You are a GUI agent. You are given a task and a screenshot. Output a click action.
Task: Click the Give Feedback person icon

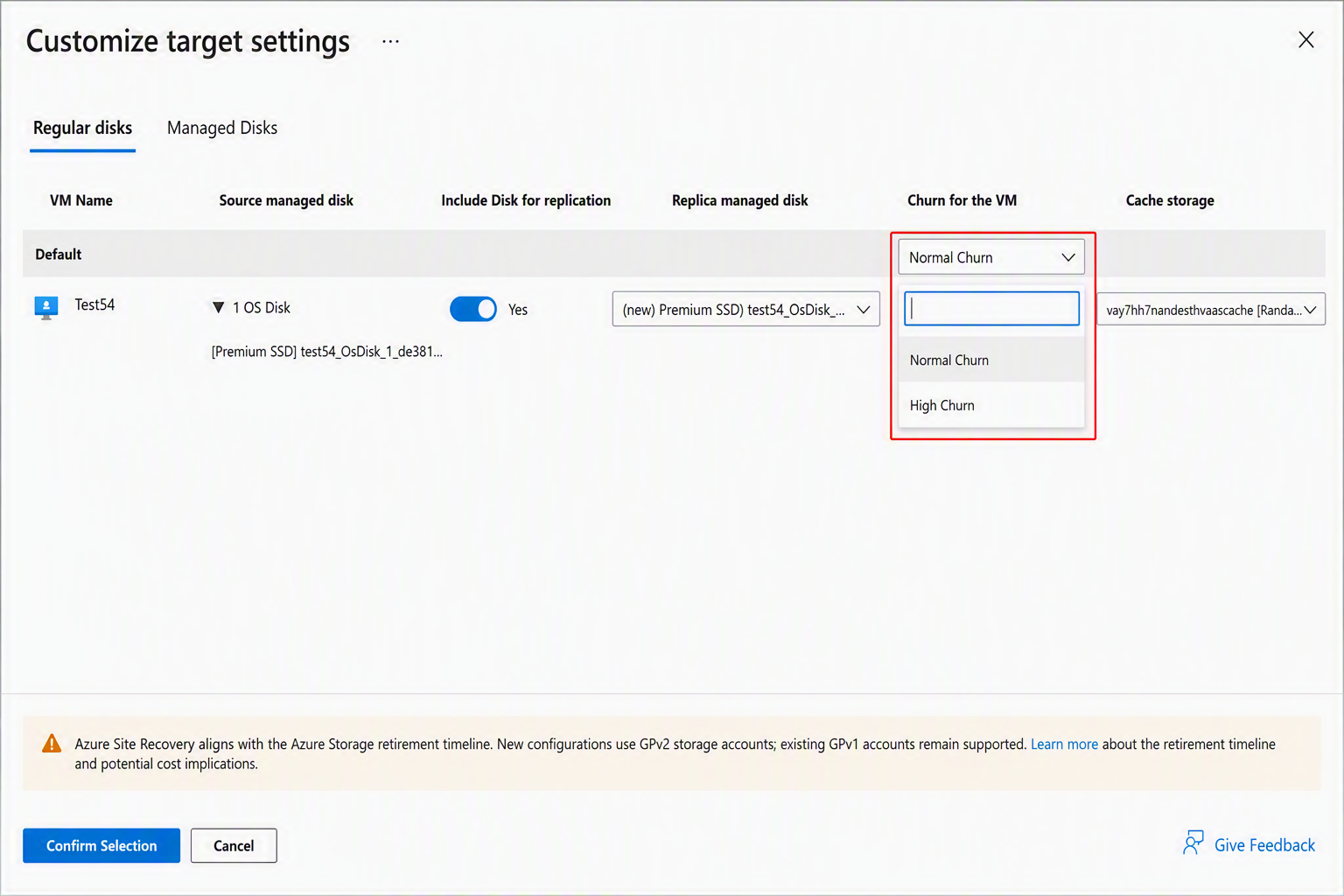pyautogui.click(x=1193, y=843)
